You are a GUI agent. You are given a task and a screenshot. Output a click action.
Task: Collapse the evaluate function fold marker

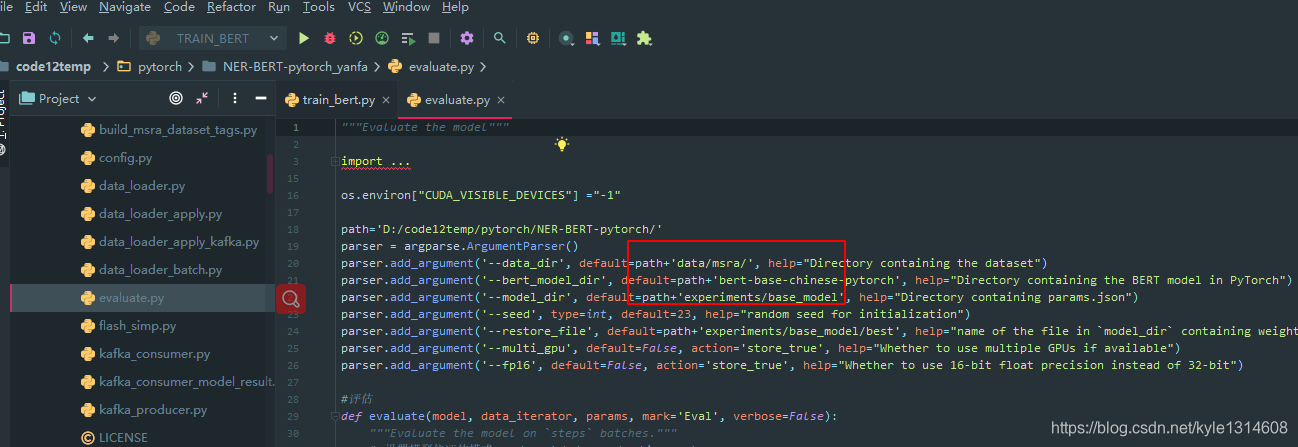pos(333,416)
